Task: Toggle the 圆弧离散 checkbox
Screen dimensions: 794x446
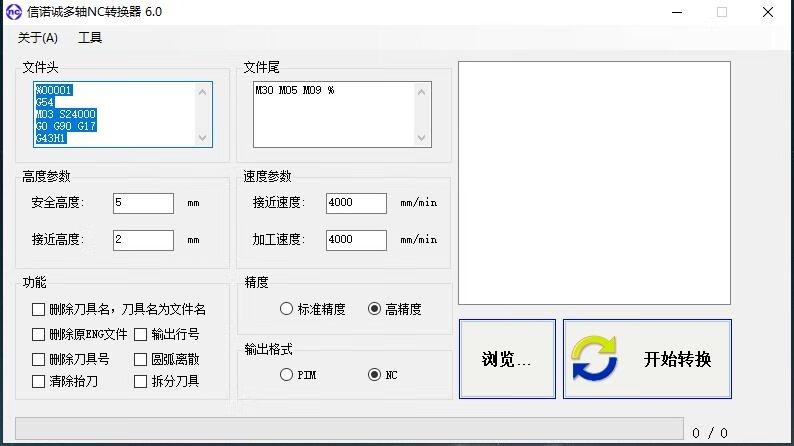Action: coord(140,359)
